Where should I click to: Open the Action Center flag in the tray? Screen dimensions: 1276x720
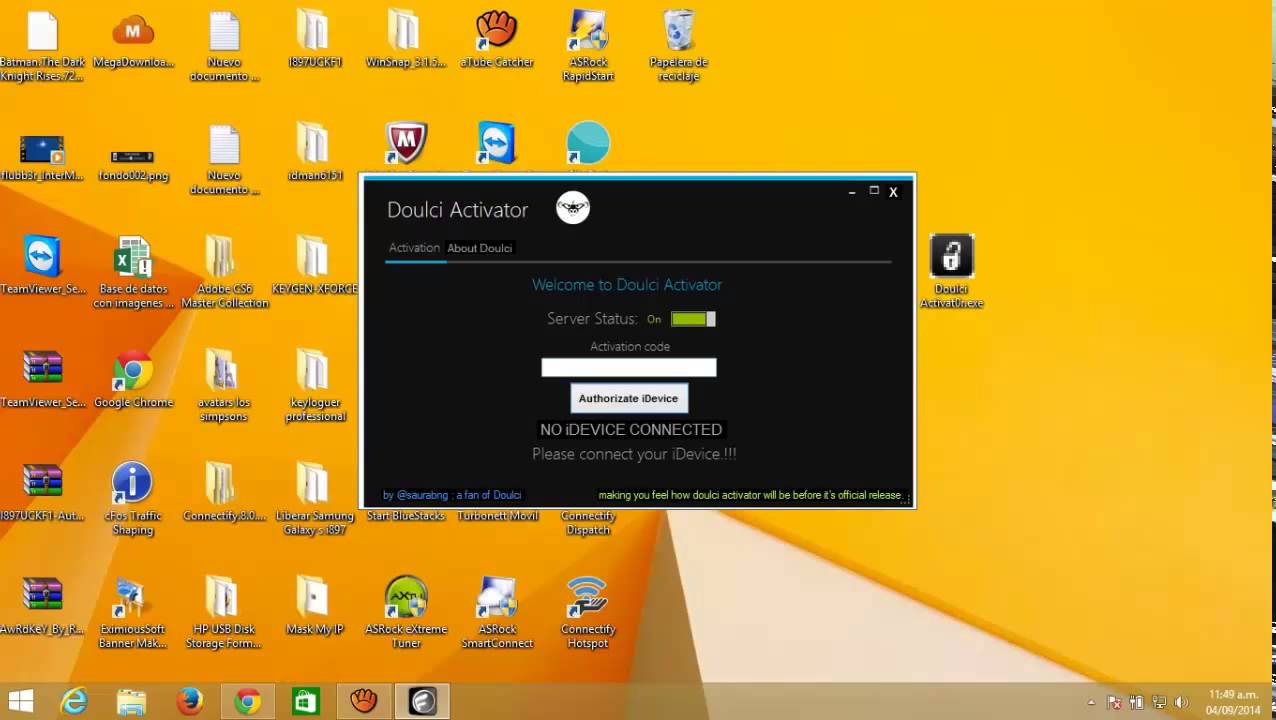coord(1114,703)
